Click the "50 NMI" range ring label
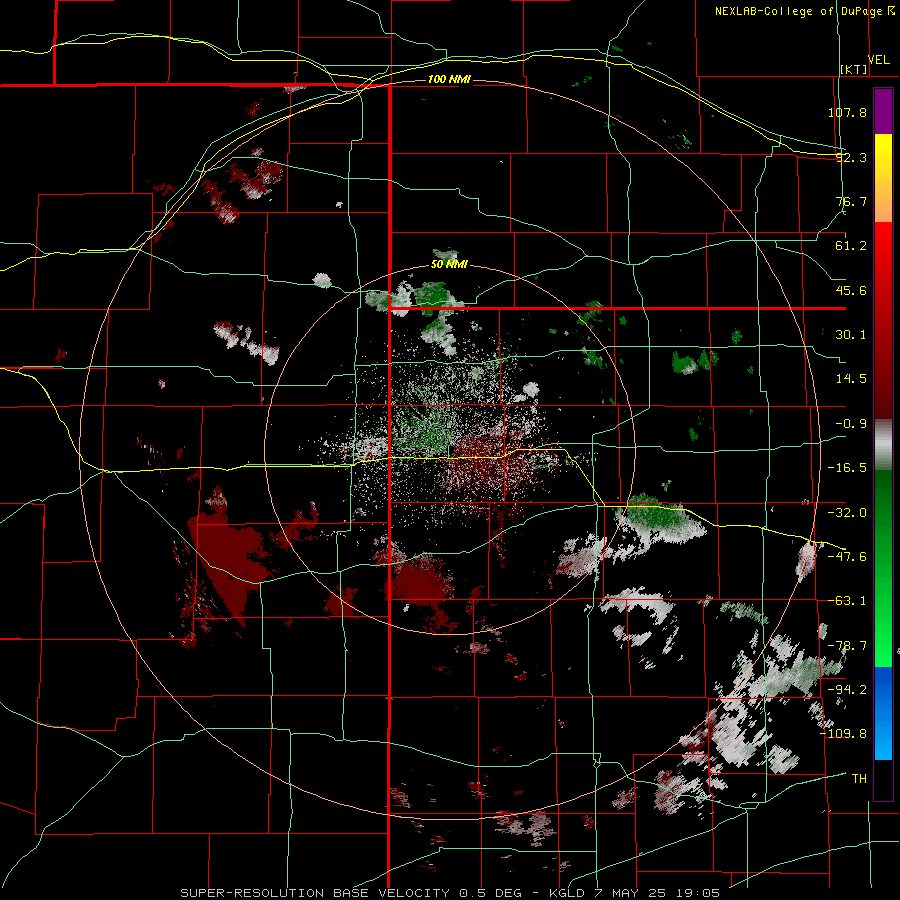The image size is (900, 900). coord(449,265)
